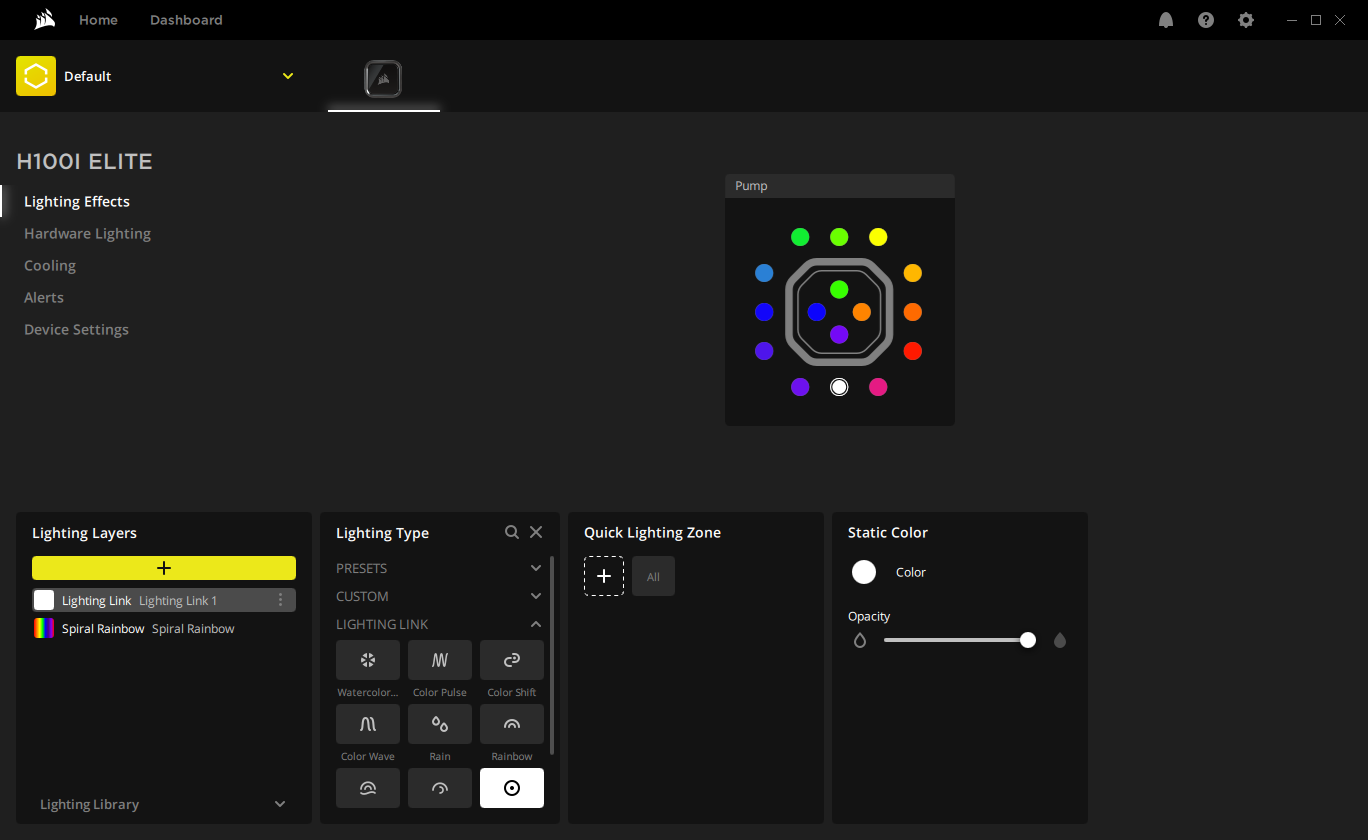Select the blue LED inside pump housing

(x=817, y=312)
